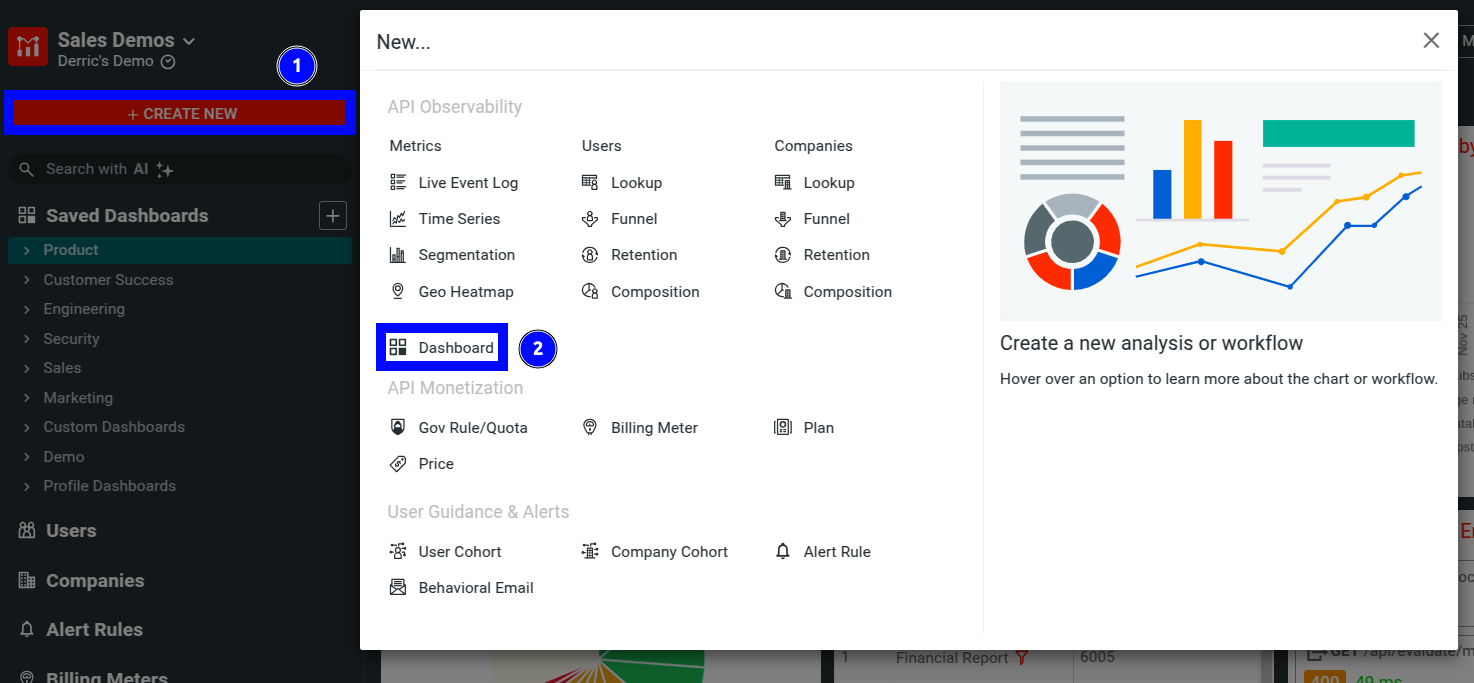
Task: Close the New dialog
Action: coord(1431,40)
